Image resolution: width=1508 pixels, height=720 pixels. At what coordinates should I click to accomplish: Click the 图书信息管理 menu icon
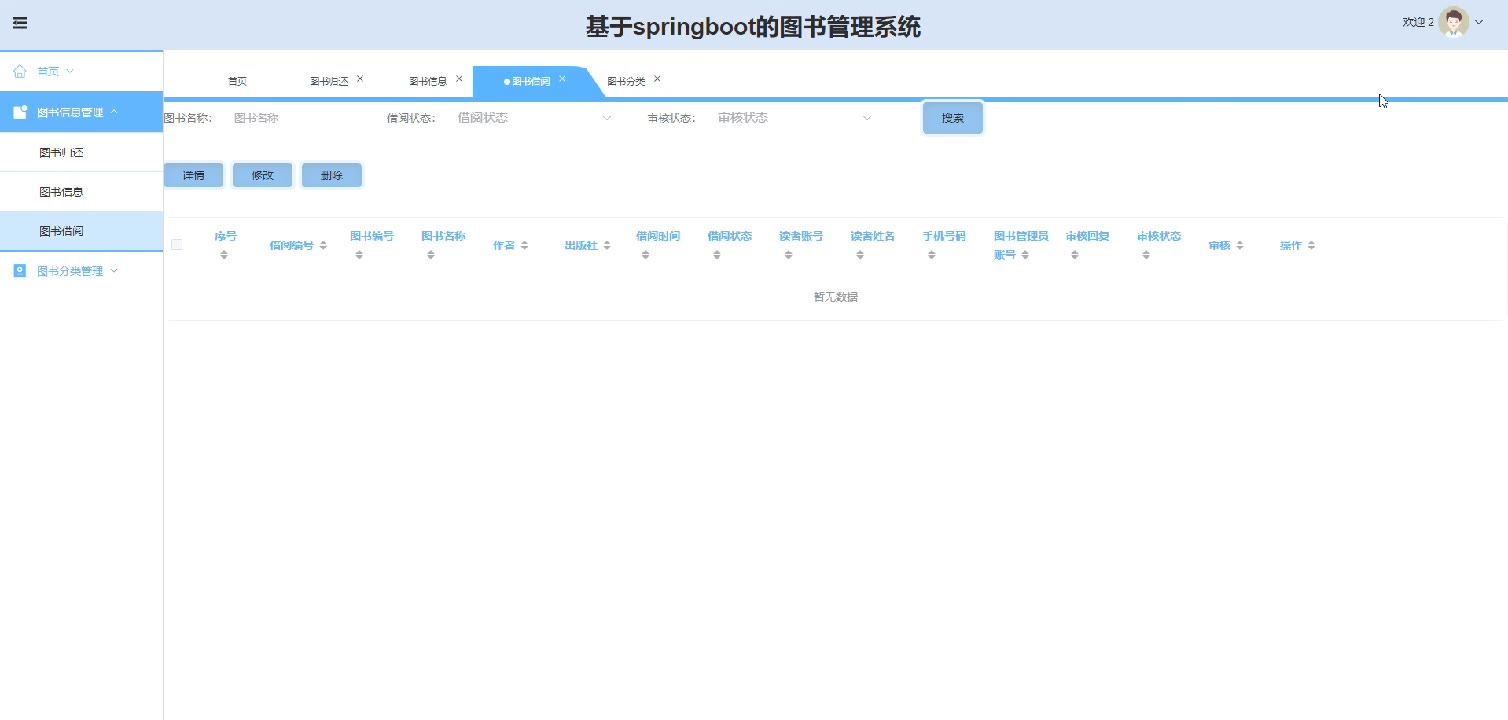click(20, 112)
